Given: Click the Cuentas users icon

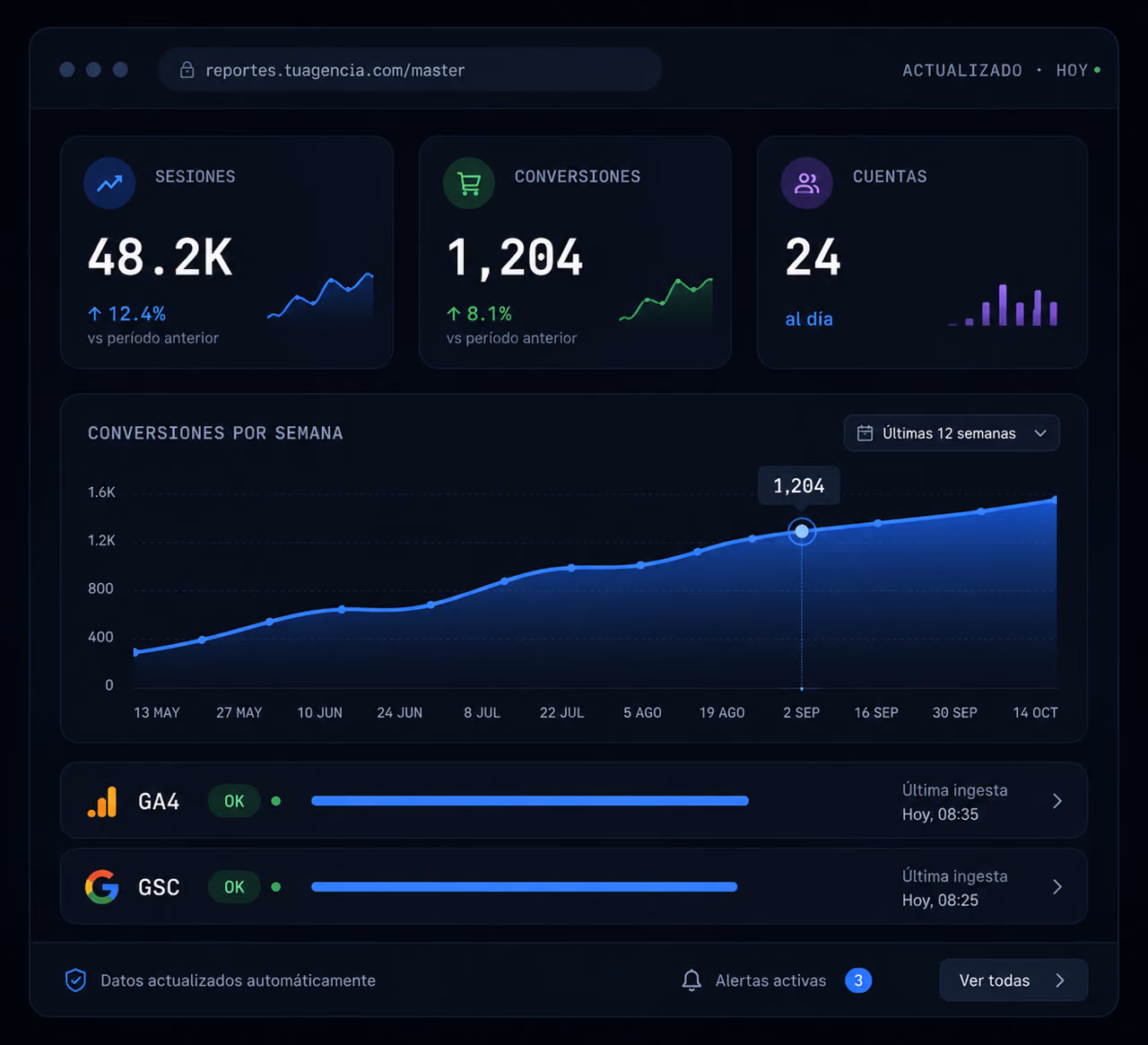Looking at the screenshot, I should [x=807, y=183].
